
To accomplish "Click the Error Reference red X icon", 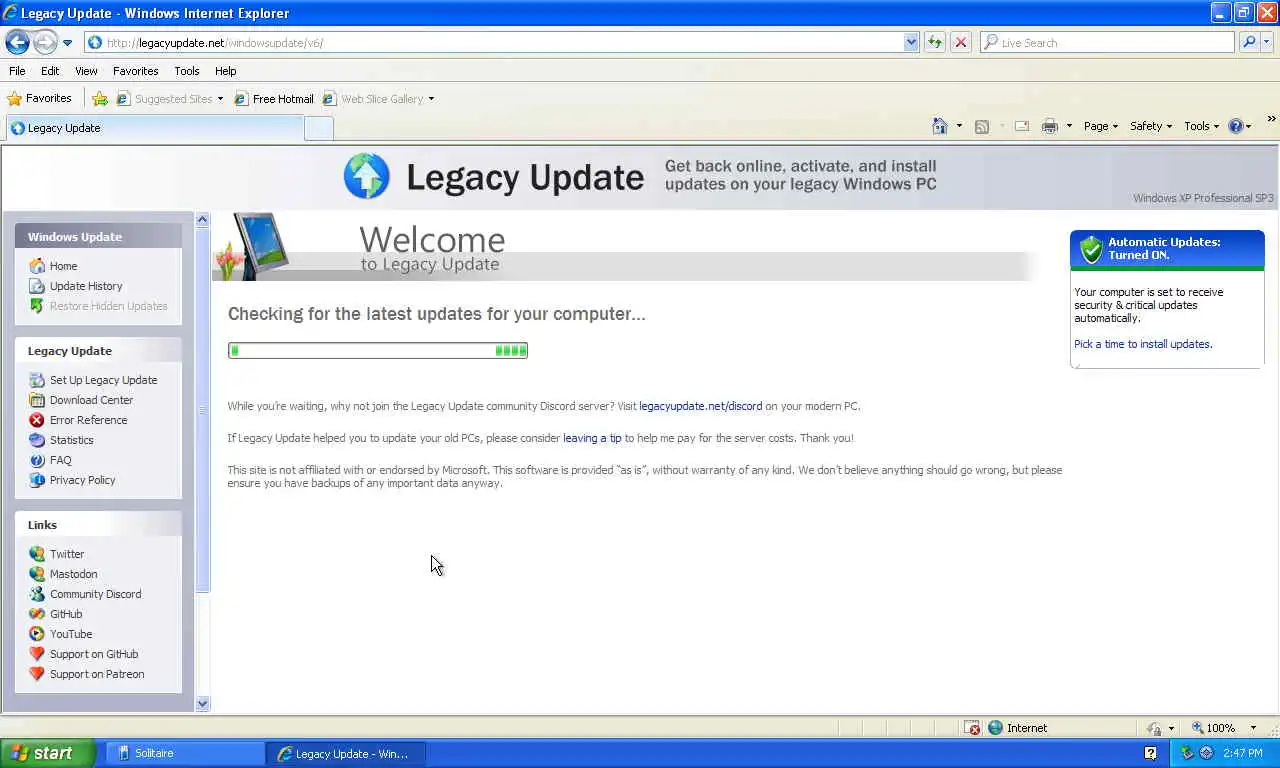I will [37, 420].
